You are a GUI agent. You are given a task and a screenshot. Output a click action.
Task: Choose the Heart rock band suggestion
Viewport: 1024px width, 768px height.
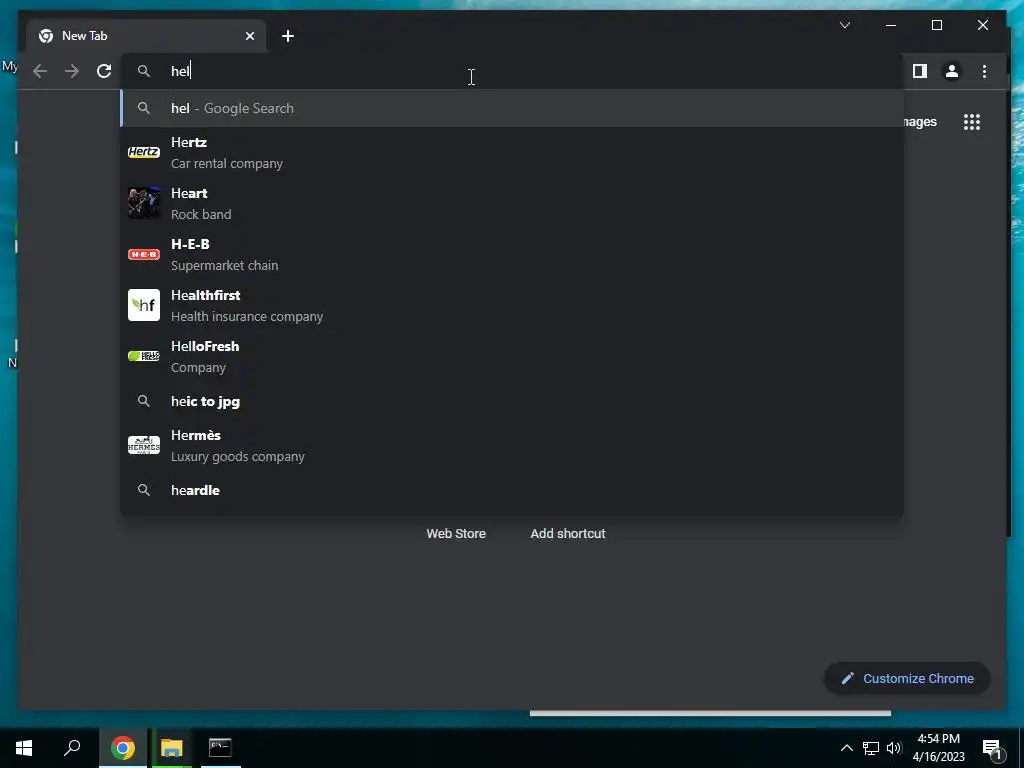(x=512, y=204)
